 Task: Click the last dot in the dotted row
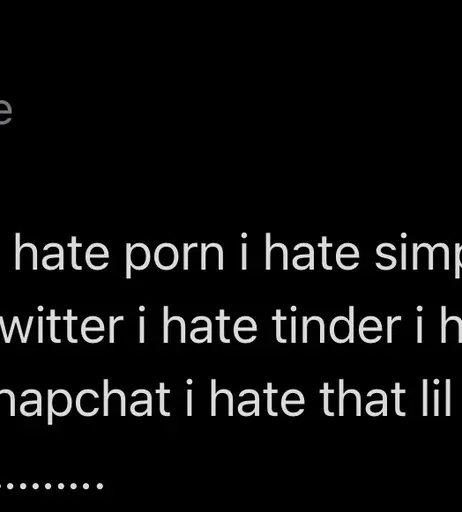coord(100,486)
